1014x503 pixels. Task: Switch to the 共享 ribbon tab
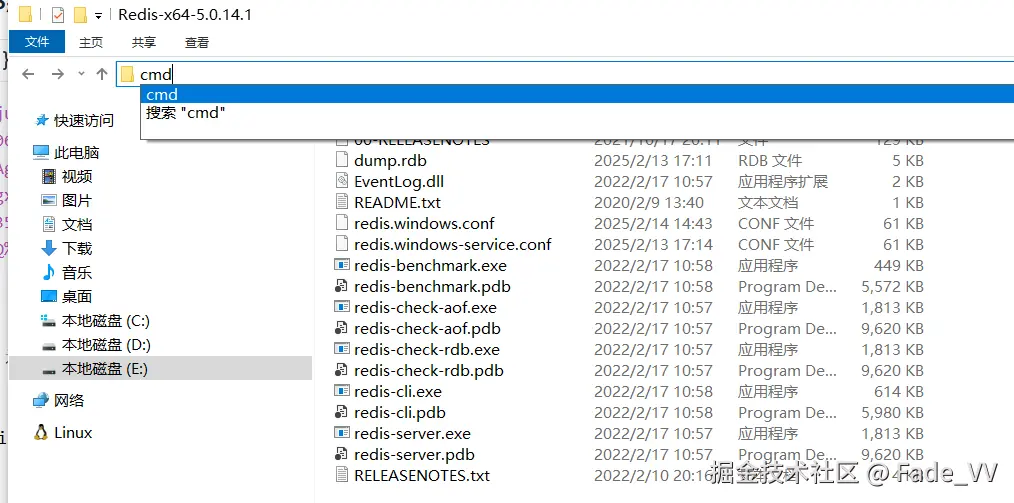tap(144, 43)
